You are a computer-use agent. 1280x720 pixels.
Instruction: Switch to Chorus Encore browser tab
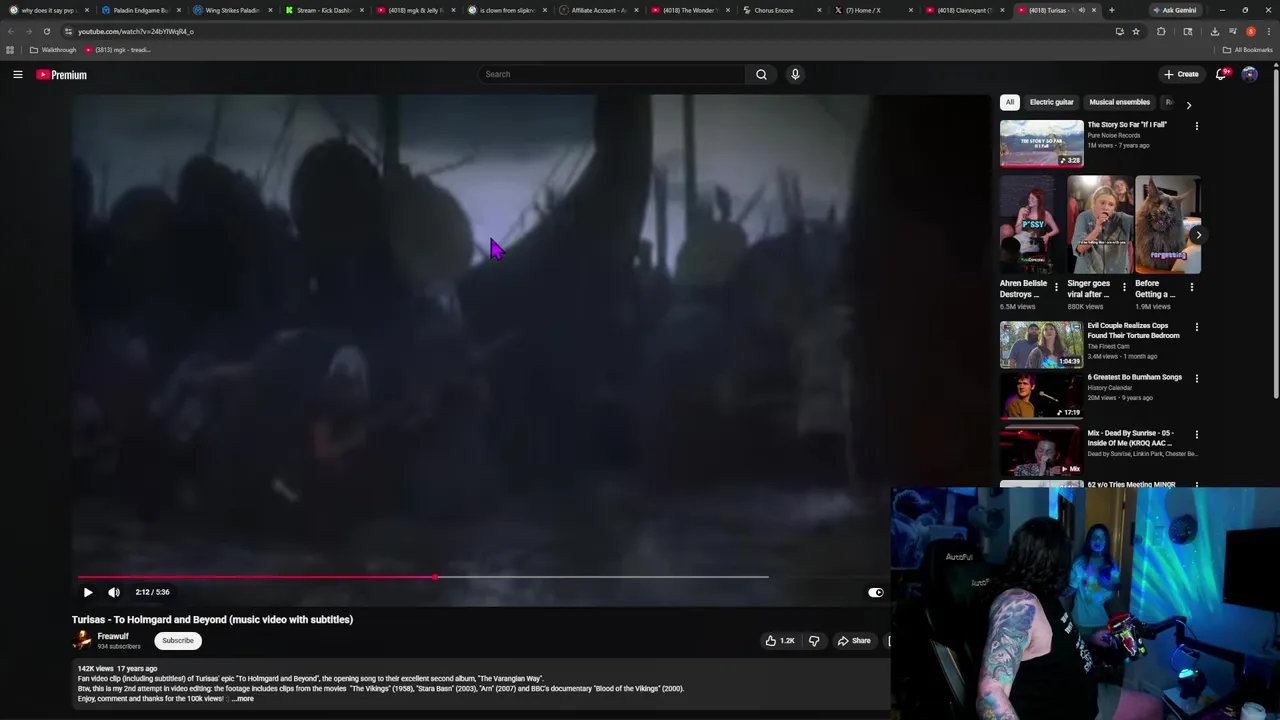tap(781, 10)
